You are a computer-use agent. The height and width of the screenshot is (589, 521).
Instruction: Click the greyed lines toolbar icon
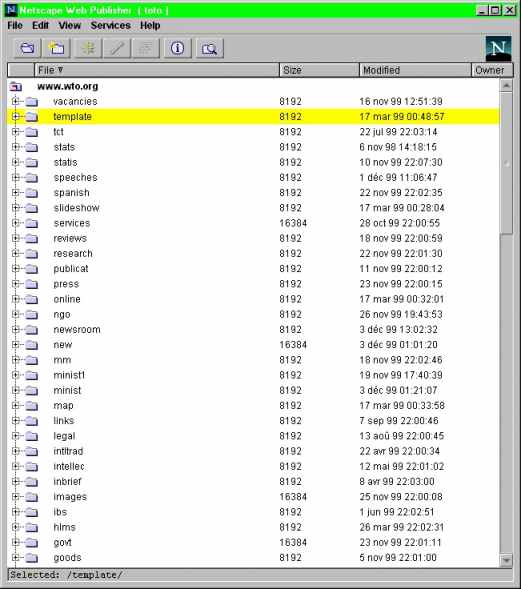pos(146,48)
